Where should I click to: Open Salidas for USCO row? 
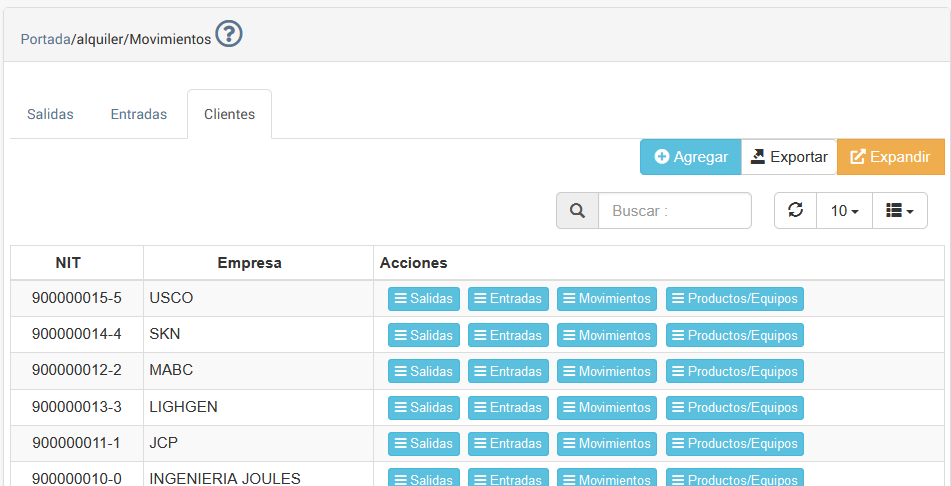(424, 299)
